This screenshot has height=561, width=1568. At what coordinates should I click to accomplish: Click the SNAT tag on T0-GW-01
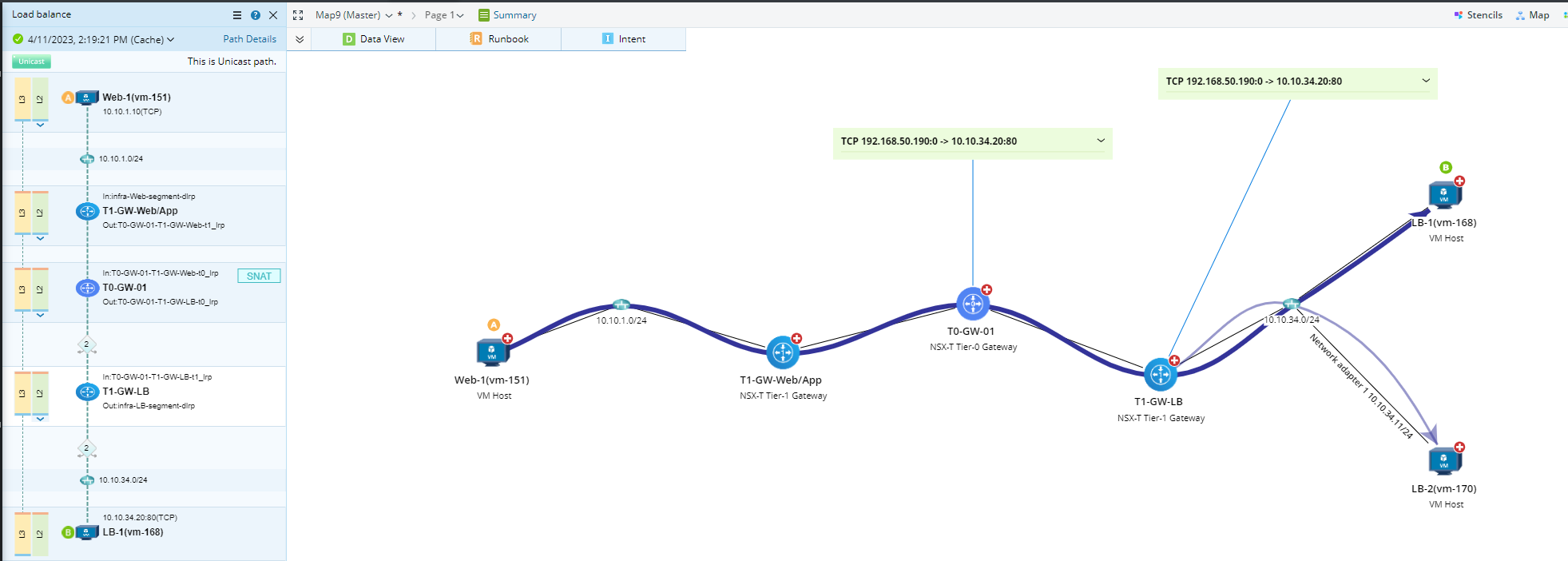point(259,276)
